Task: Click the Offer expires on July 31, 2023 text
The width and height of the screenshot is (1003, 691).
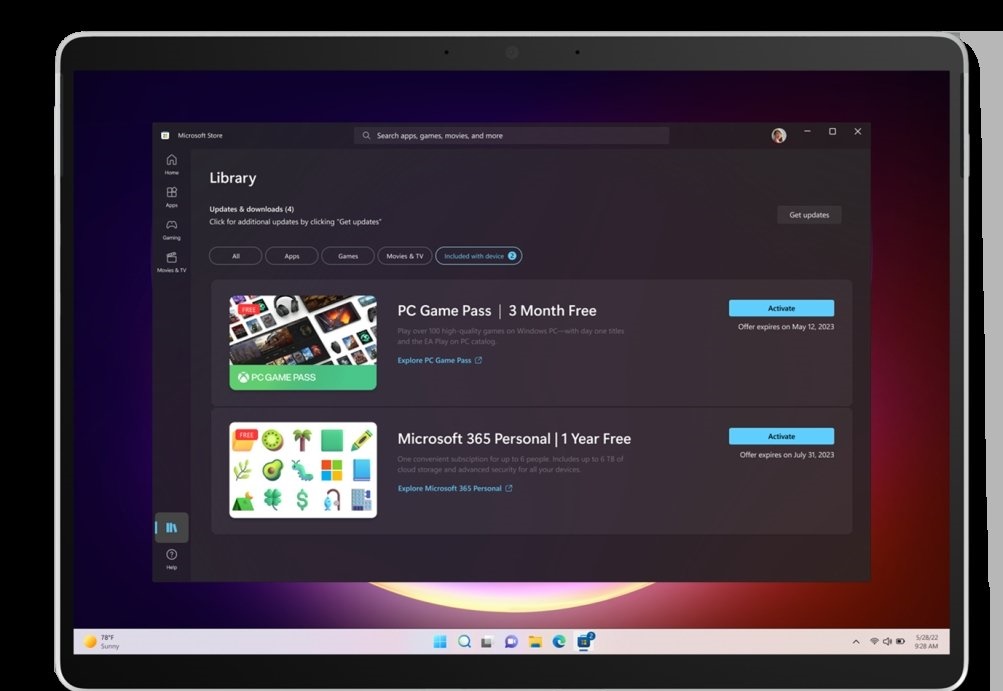Action: pyautogui.click(x=787, y=455)
